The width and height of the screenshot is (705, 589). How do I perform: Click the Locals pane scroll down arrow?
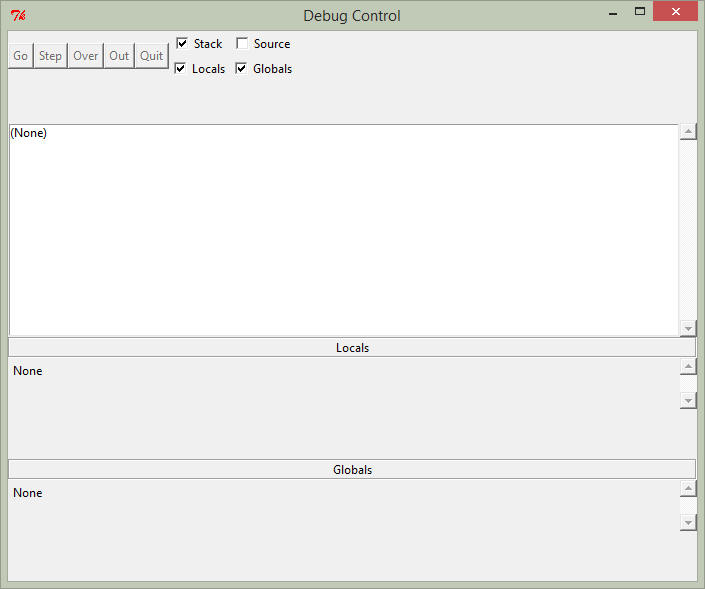(688, 400)
